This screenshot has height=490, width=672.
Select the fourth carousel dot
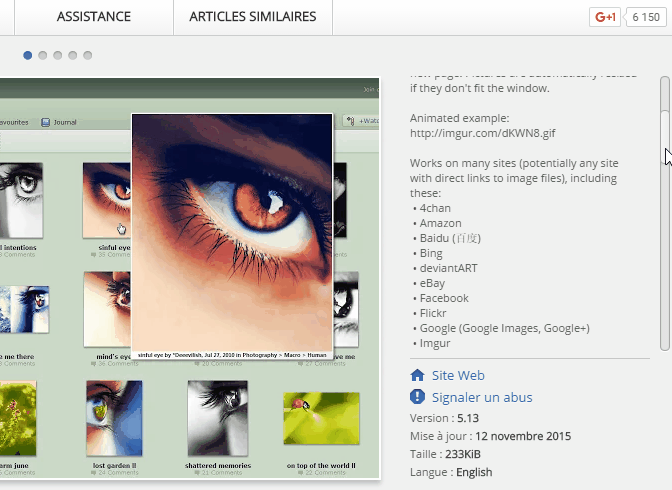72,55
